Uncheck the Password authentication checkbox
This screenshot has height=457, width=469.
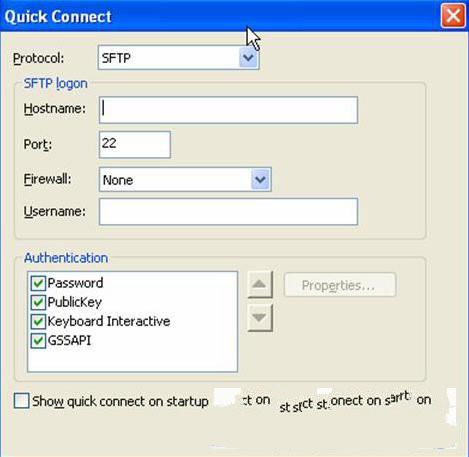38,283
